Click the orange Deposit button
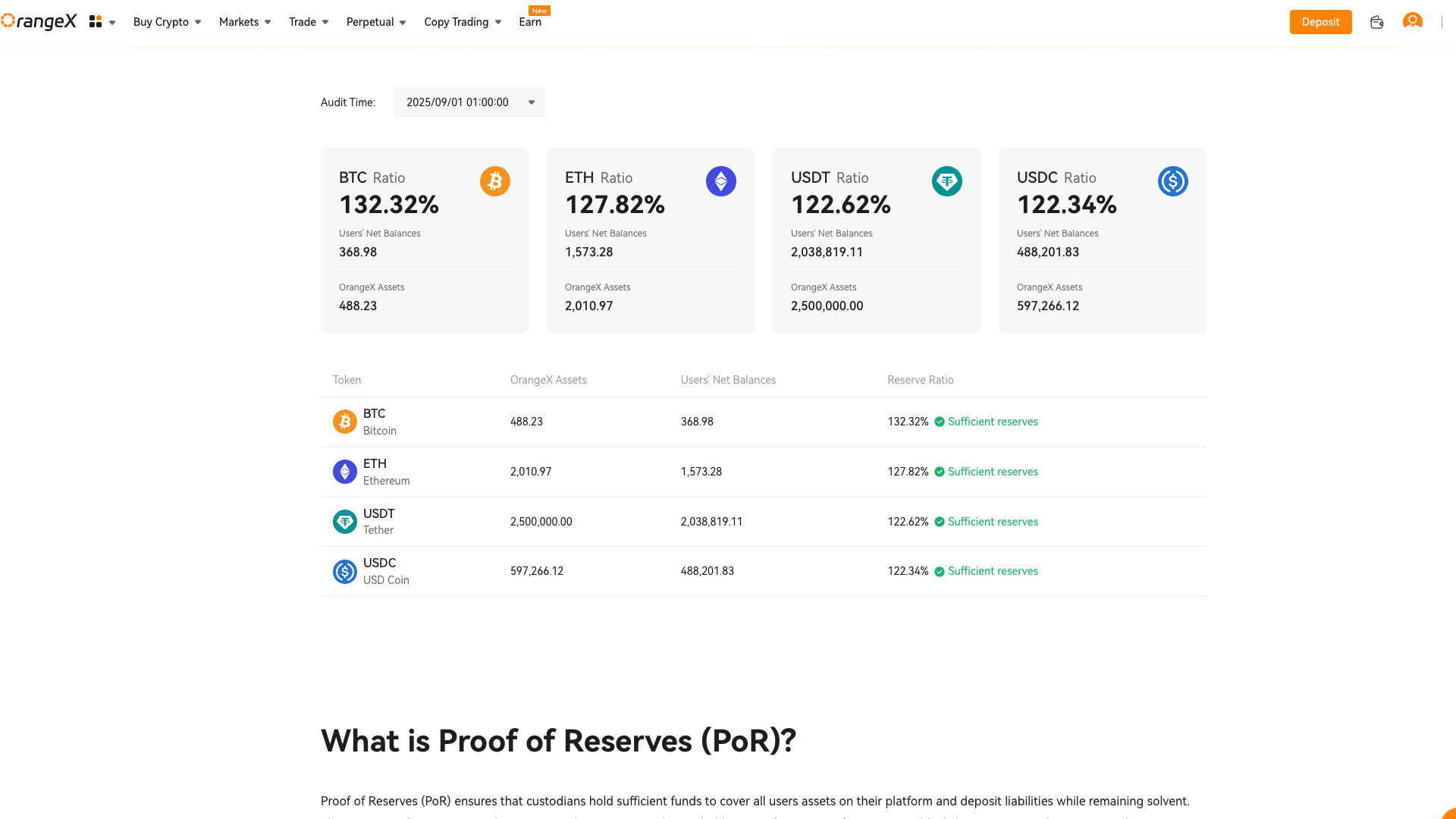 pos(1320,22)
